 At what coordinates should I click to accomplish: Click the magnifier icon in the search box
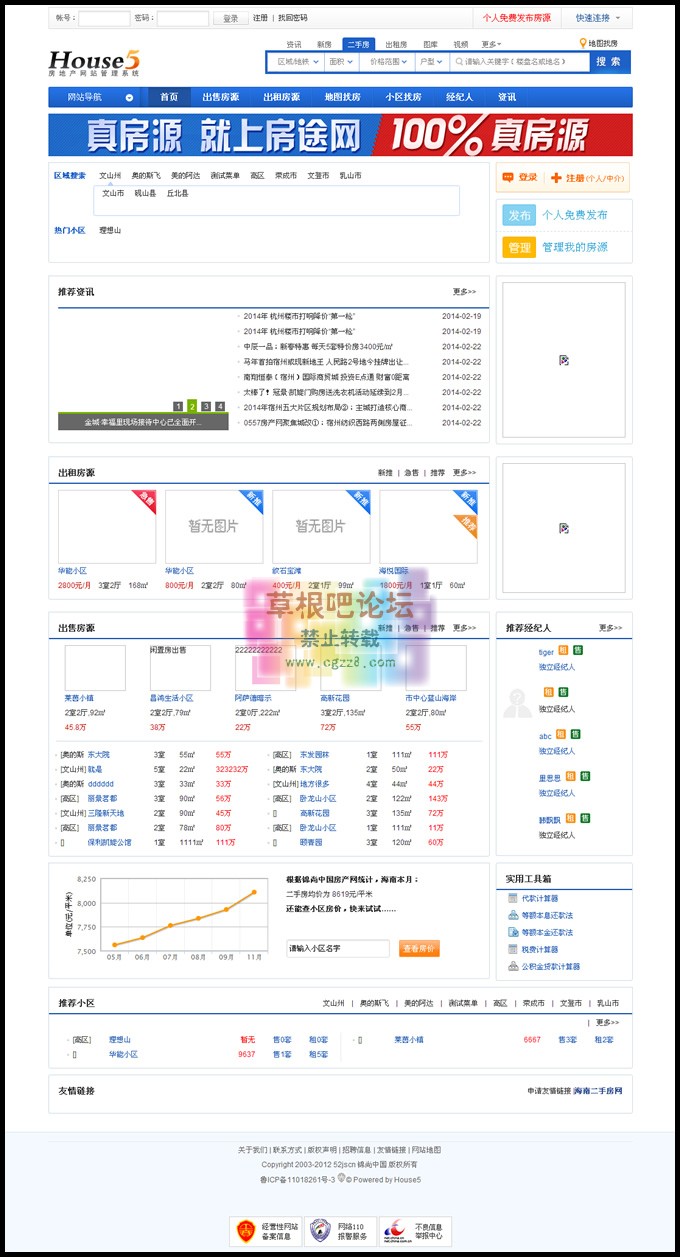[x=458, y=61]
